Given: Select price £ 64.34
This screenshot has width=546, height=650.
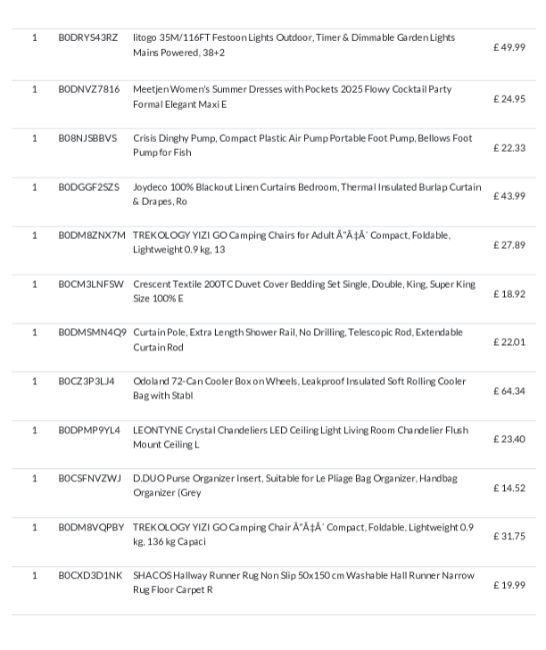Looking at the screenshot, I should [509, 391].
